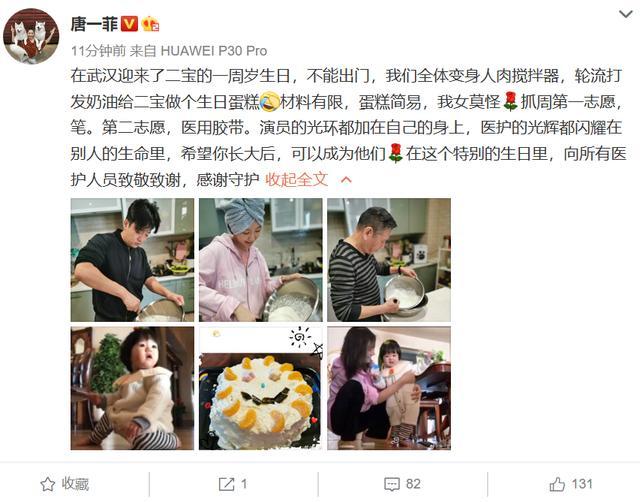Click the 82 comments count
The image size is (640, 502).
[x=413, y=484]
